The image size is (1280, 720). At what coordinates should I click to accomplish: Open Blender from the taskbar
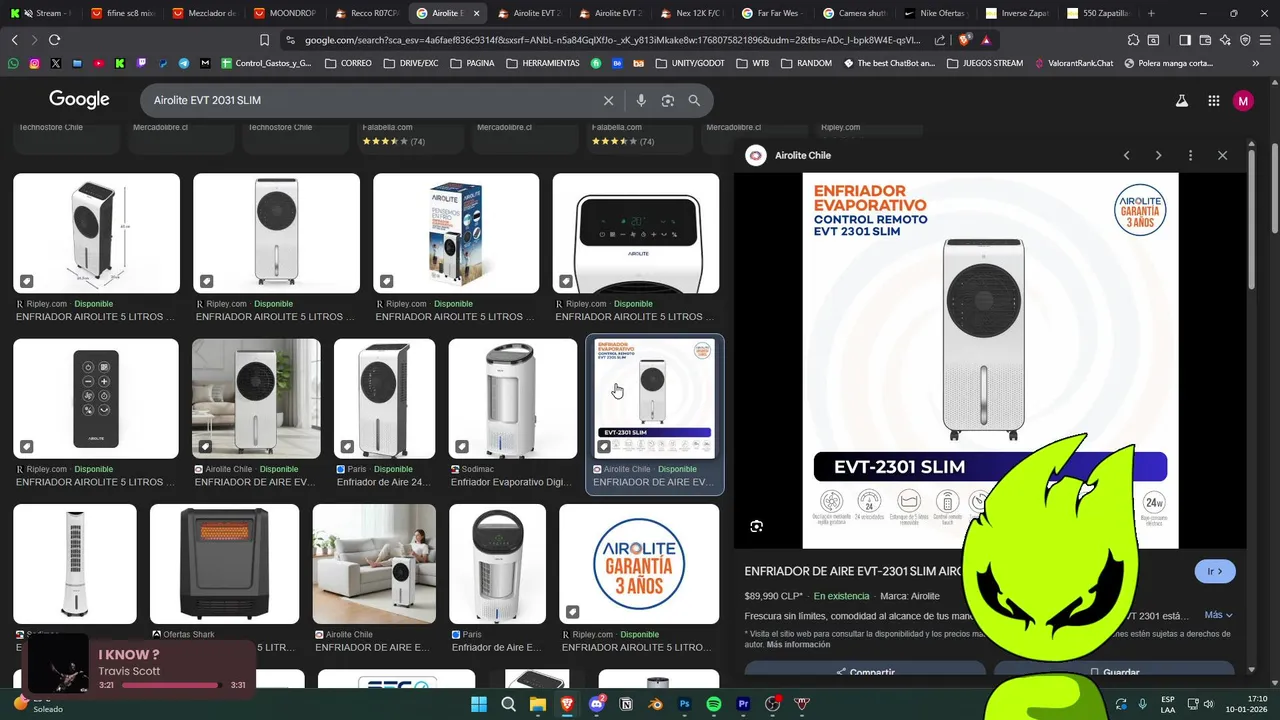[656, 704]
